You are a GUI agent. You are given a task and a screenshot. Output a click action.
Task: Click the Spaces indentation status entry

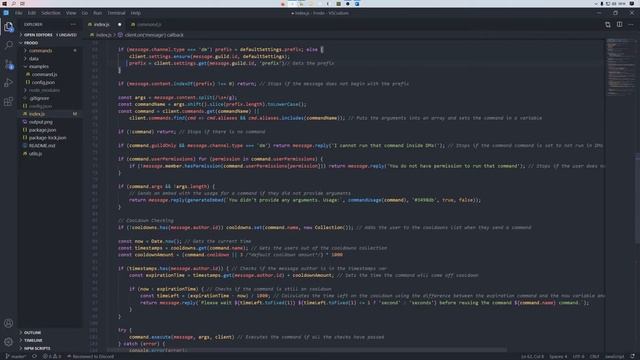(558, 356)
